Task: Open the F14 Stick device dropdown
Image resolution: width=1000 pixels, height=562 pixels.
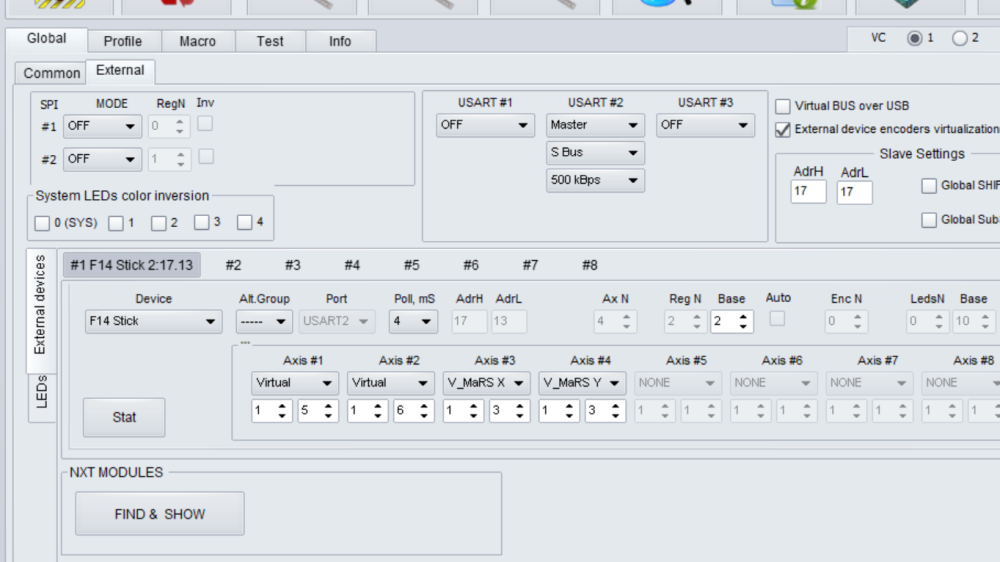Action: [x=153, y=321]
